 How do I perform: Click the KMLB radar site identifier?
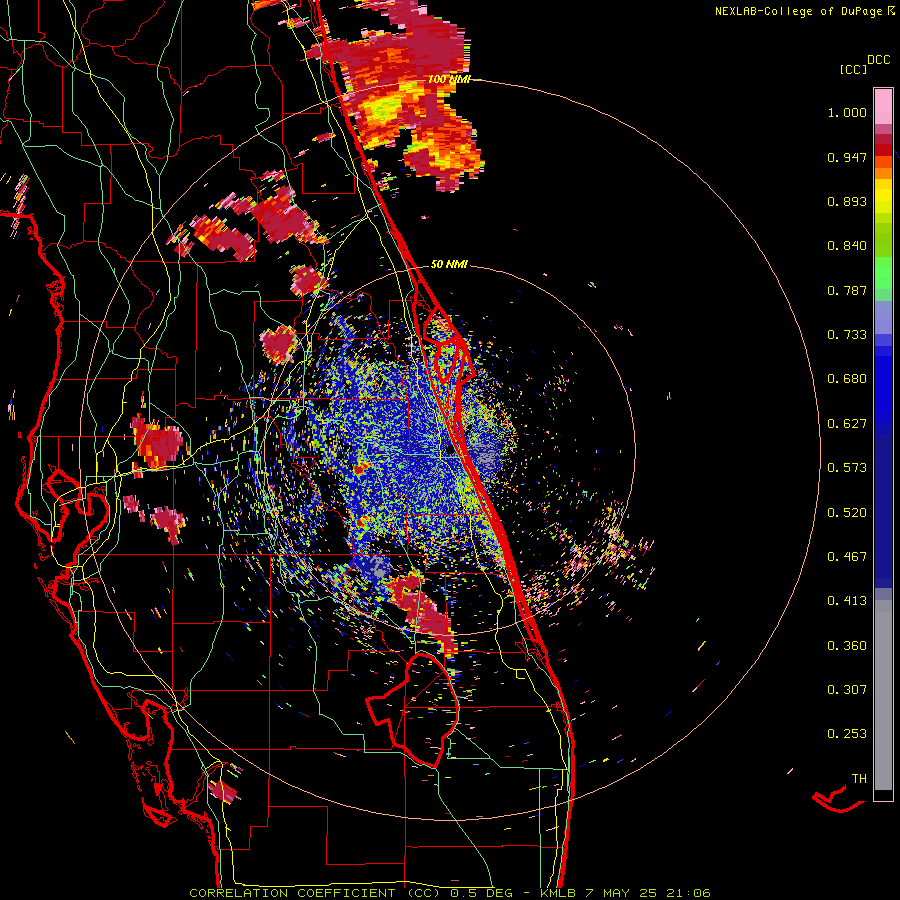point(558,893)
